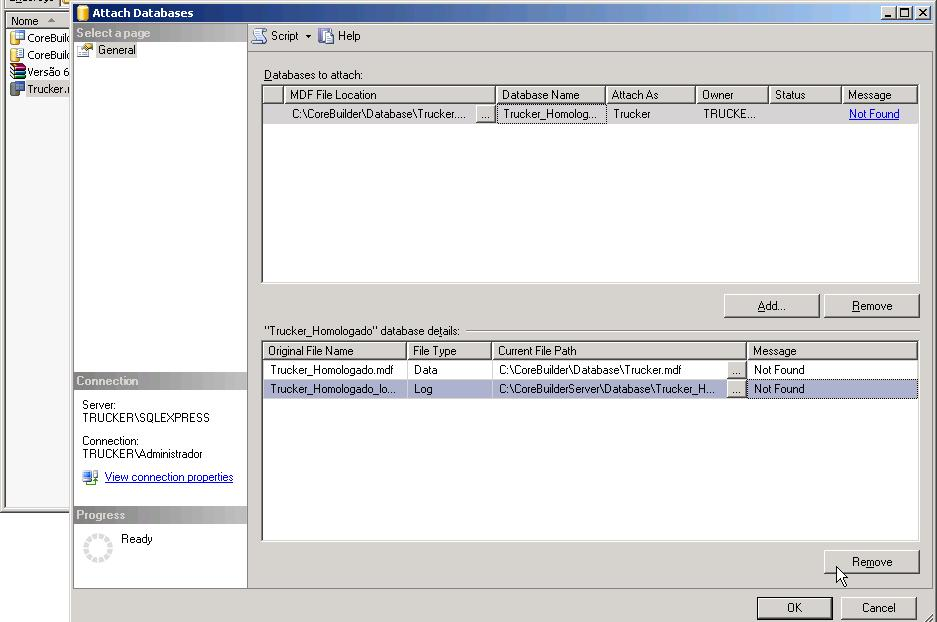The image size is (937, 622).
Task: Click the Log file type cell
Action: [449, 389]
